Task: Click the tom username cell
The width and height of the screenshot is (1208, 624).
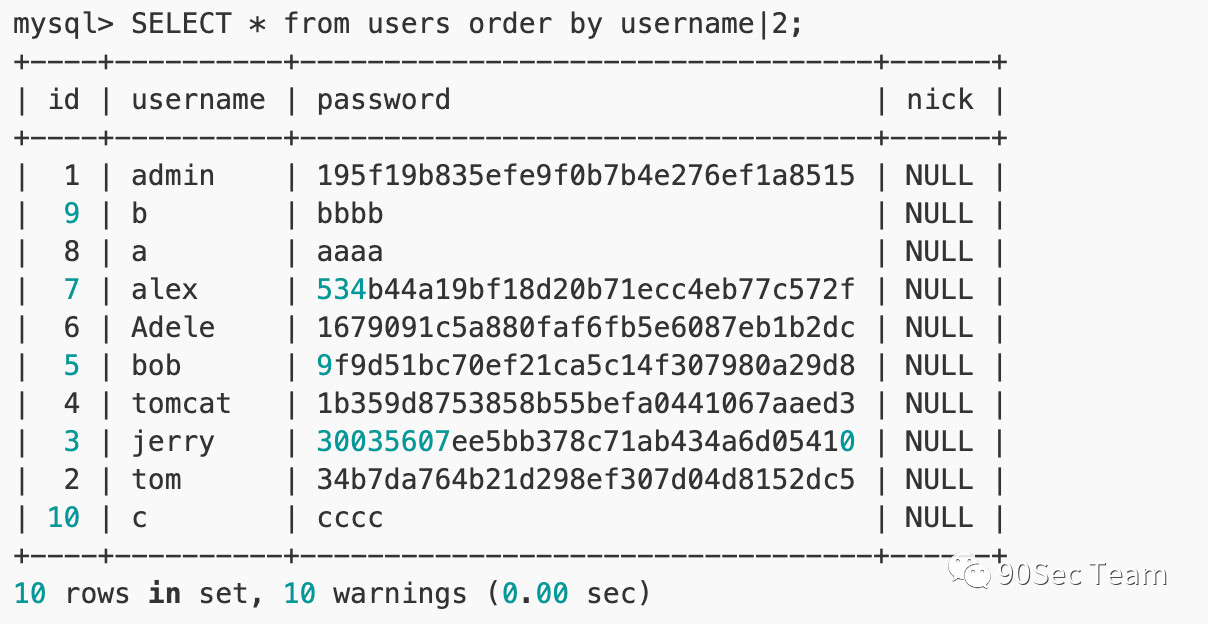Action: pyautogui.click(x=156, y=480)
